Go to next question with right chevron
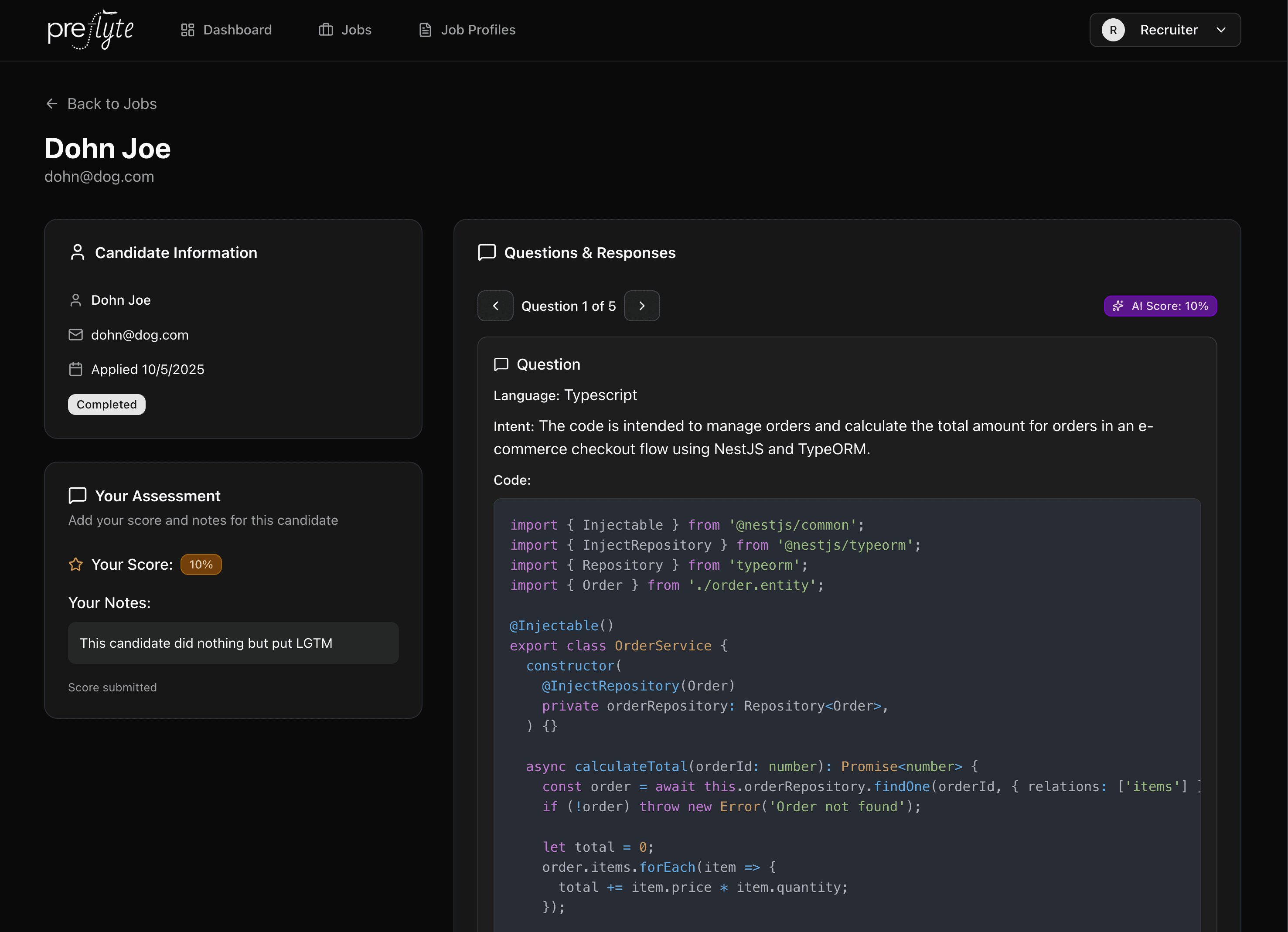The height and width of the screenshot is (932, 1288). (x=642, y=306)
